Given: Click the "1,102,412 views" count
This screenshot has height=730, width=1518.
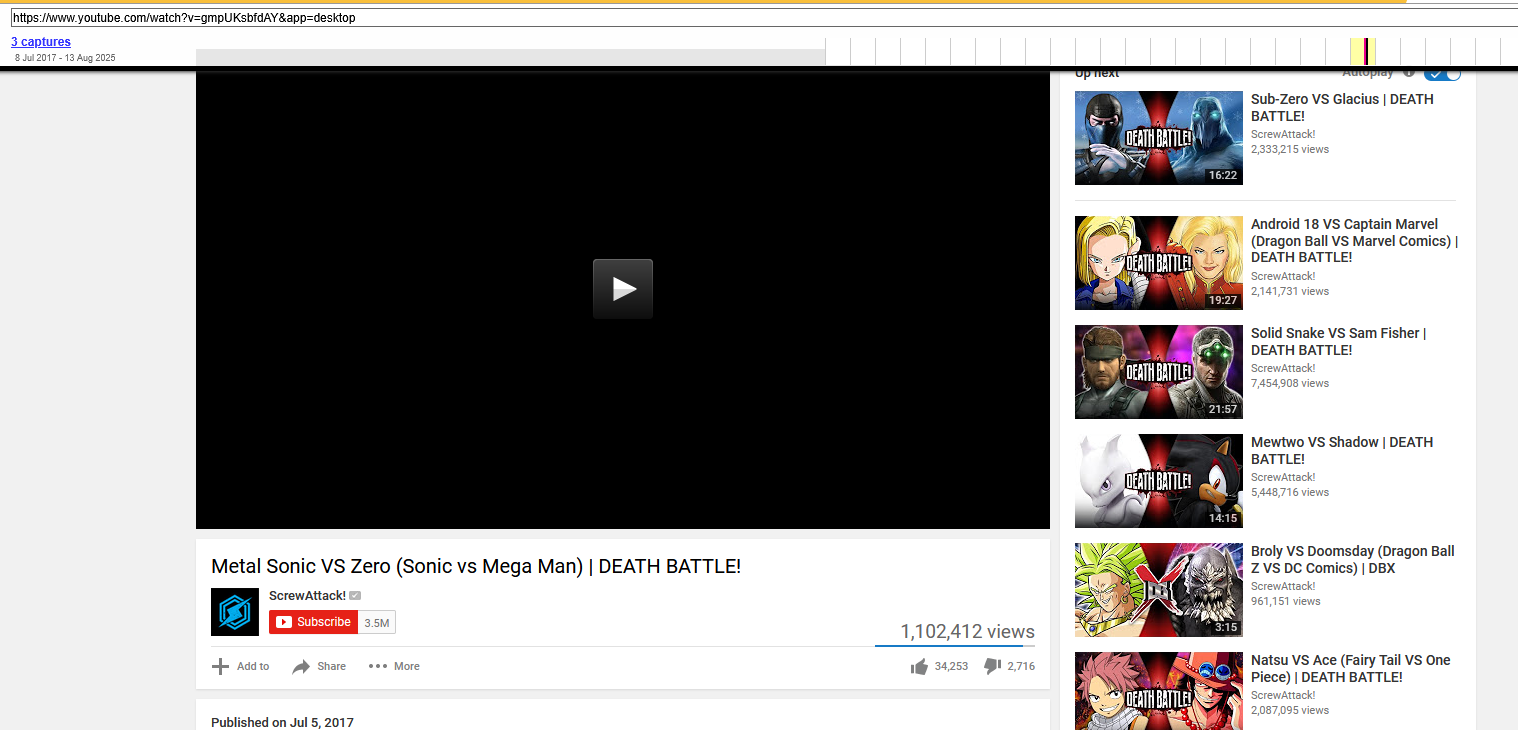Looking at the screenshot, I should [x=967, y=632].
